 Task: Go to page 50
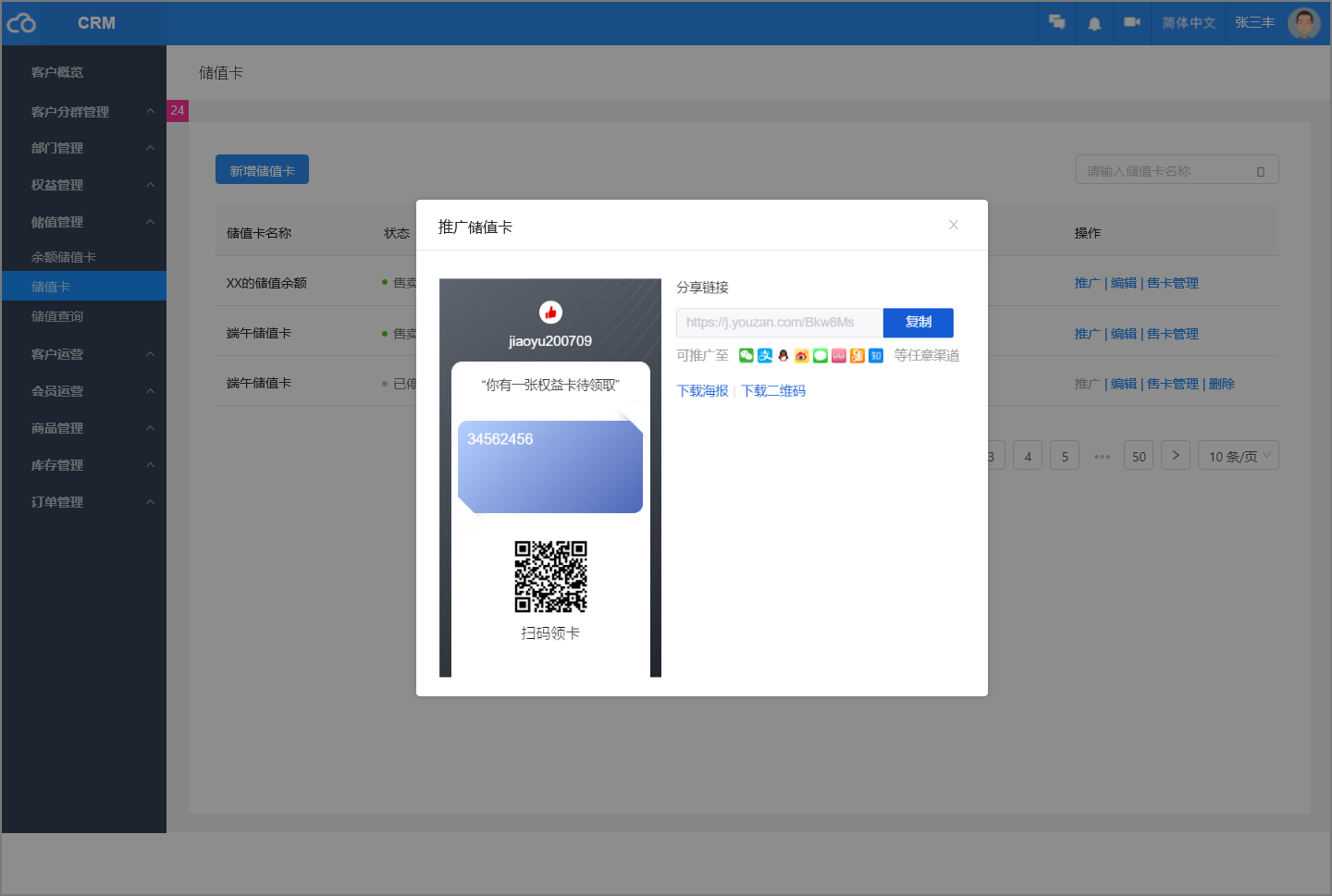coord(1139,456)
